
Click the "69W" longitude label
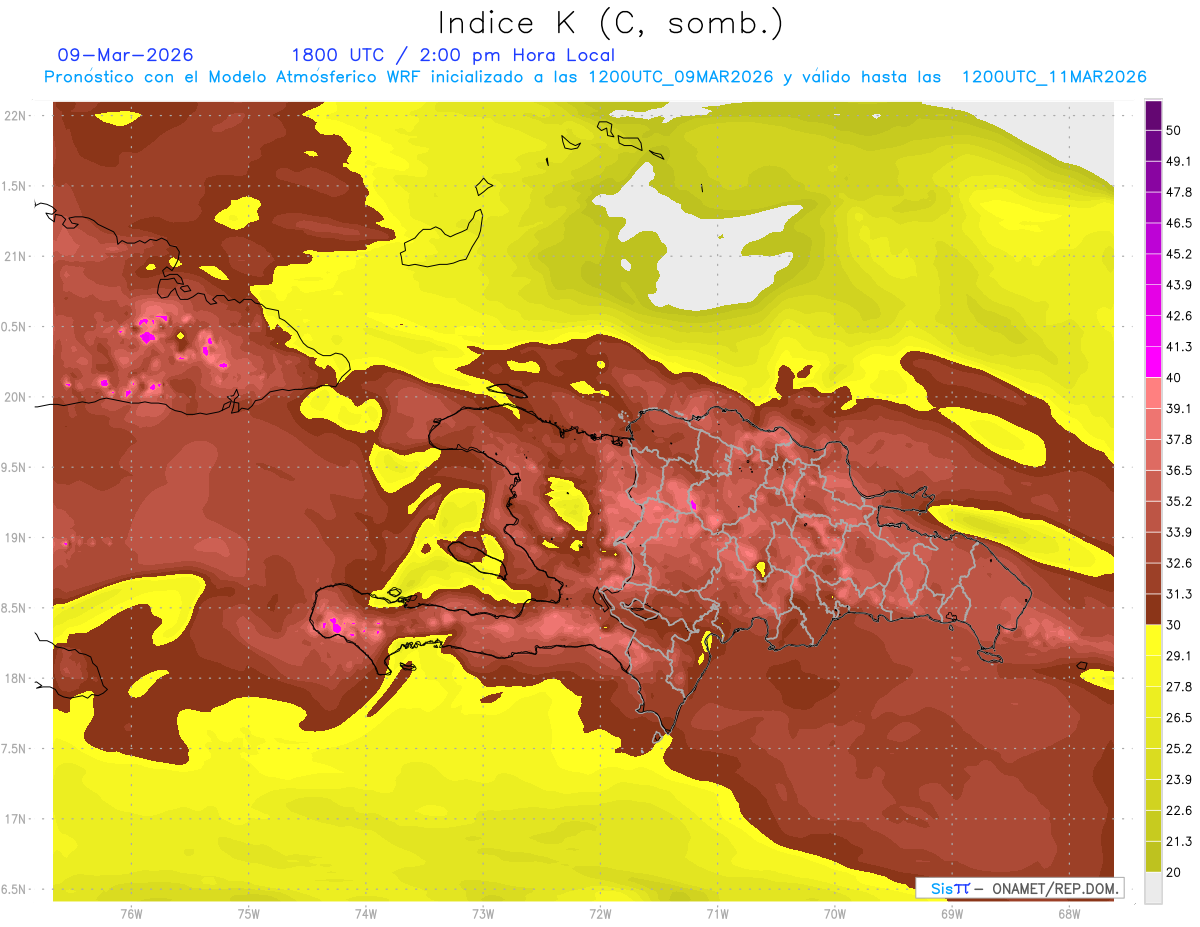(952, 914)
